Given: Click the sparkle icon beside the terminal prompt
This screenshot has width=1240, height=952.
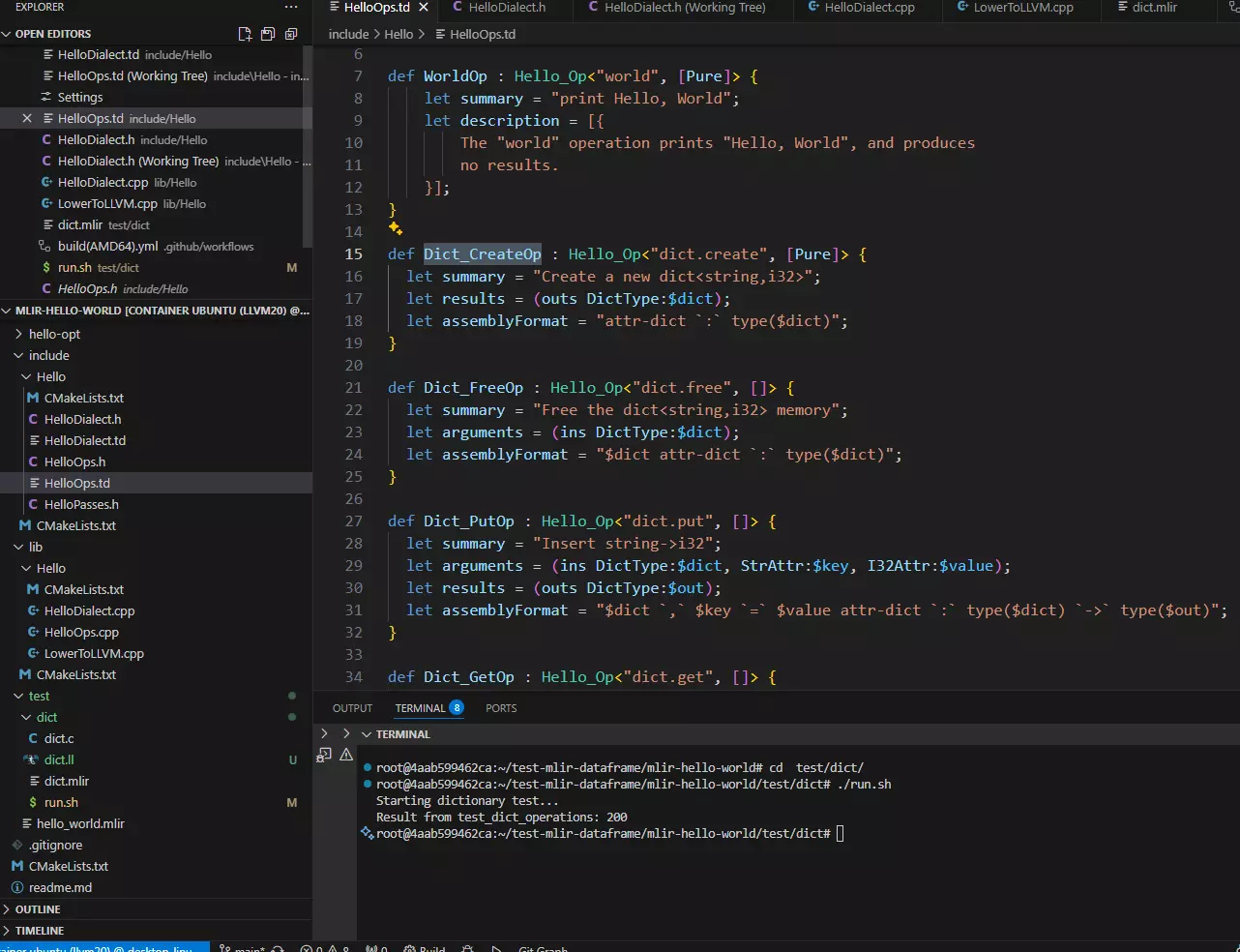Looking at the screenshot, I should 367,832.
